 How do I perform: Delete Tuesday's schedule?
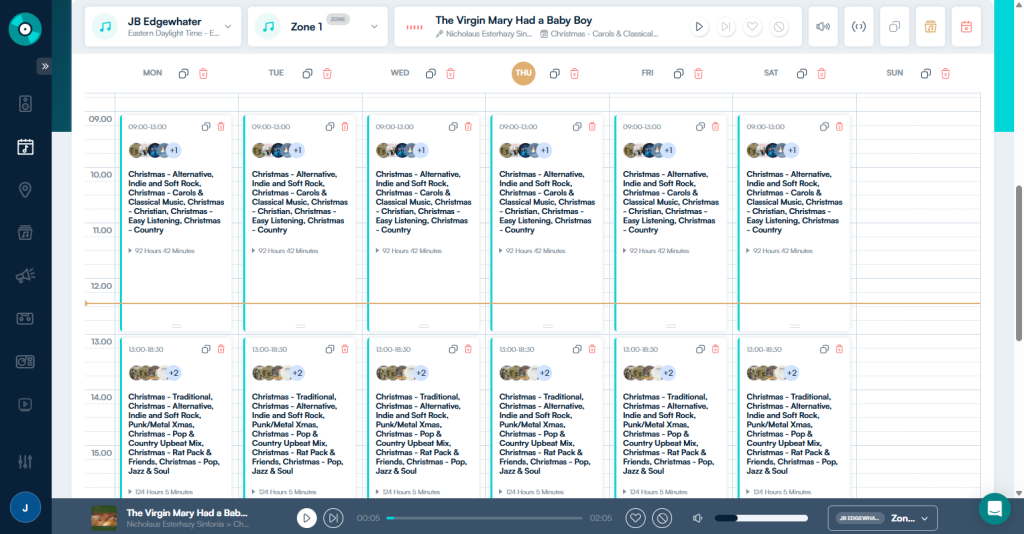point(327,74)
